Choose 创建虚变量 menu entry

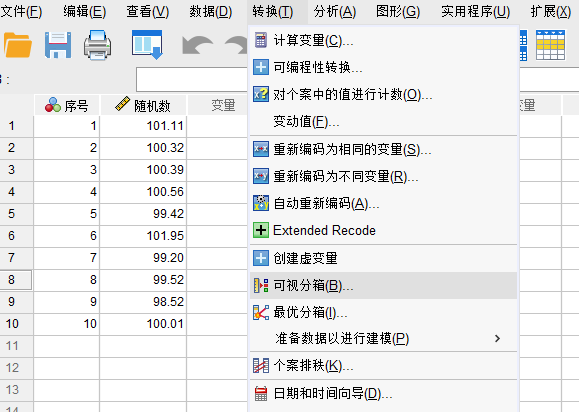(383, 258)
